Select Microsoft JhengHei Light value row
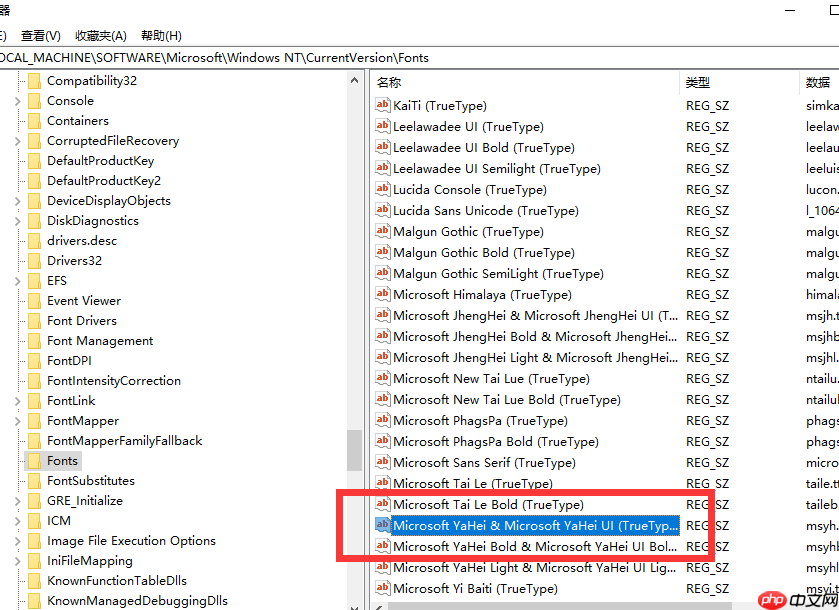Viewport: 839px width, 610px height. click(x=535, y=357)
